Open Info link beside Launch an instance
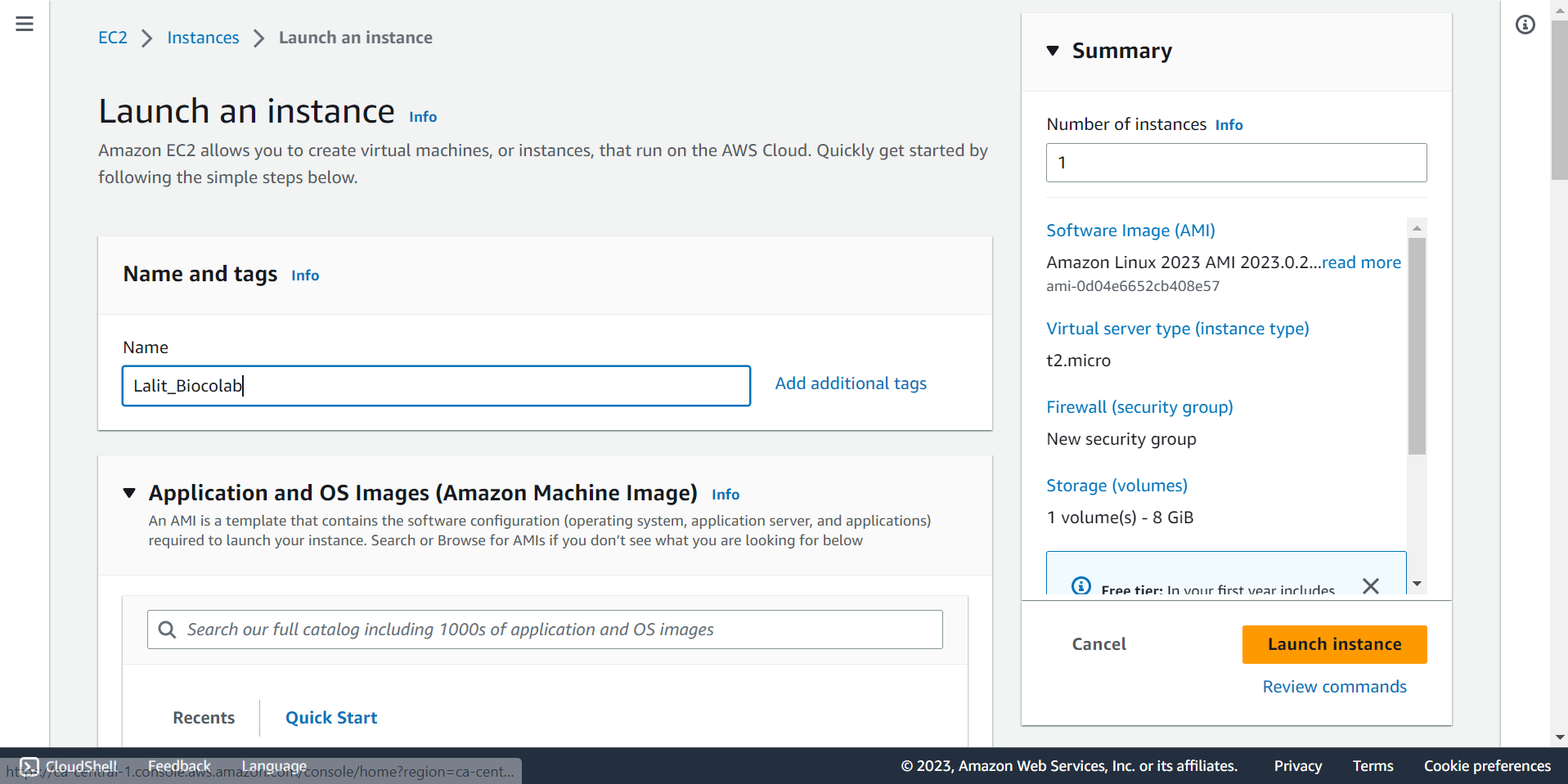Viewport: 1568px width, 784px height. tap(423, 117)
